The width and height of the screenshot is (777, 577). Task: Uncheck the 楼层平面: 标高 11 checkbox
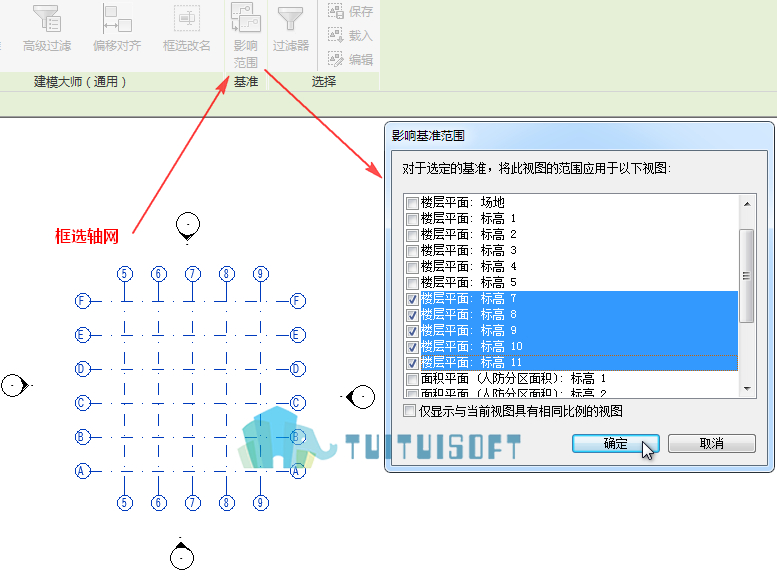click(412, 363)
